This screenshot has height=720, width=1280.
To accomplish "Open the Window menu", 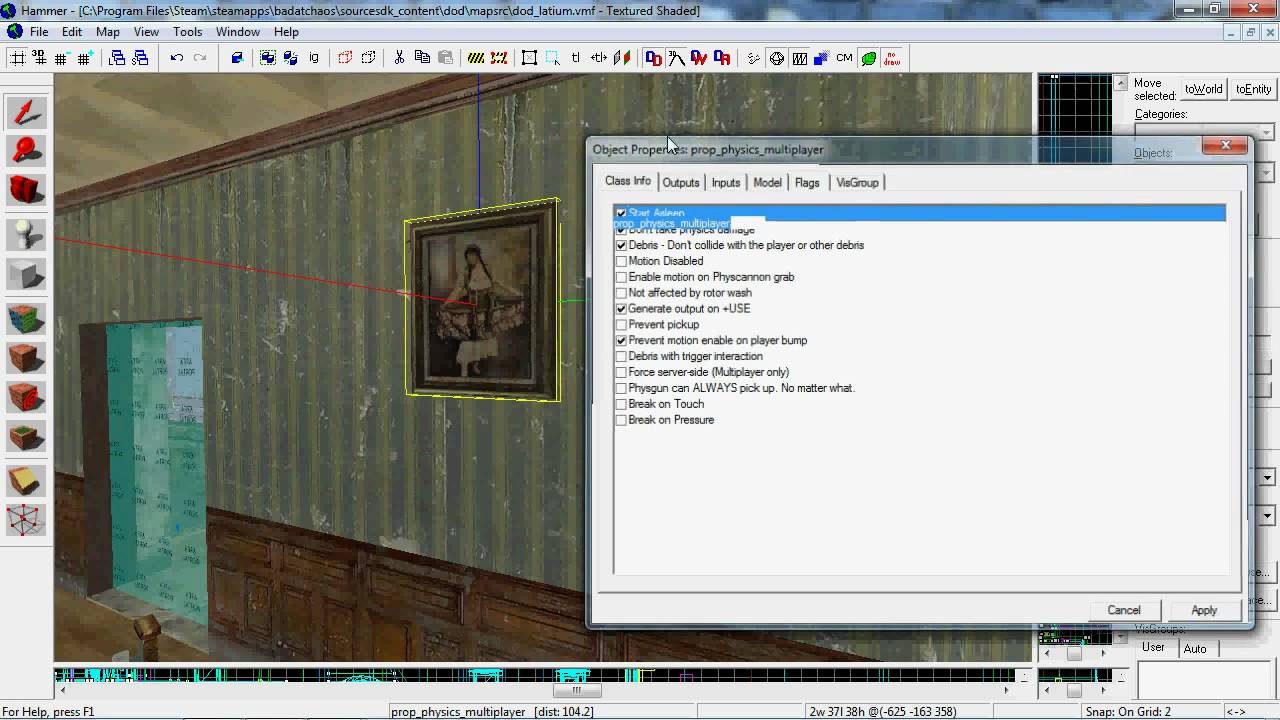I will [238, 32].
